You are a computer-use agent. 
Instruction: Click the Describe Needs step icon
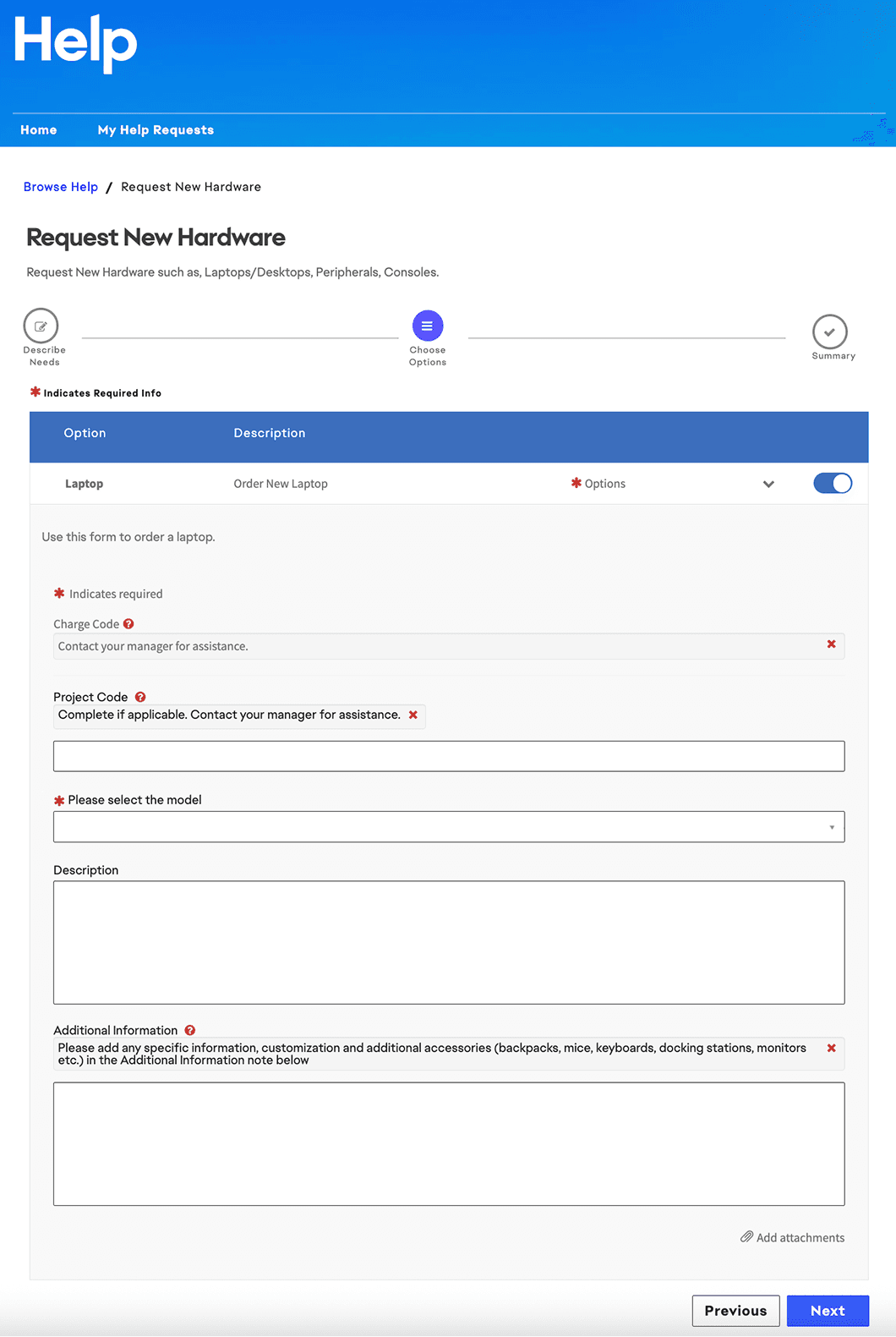[x=41, y=326]
